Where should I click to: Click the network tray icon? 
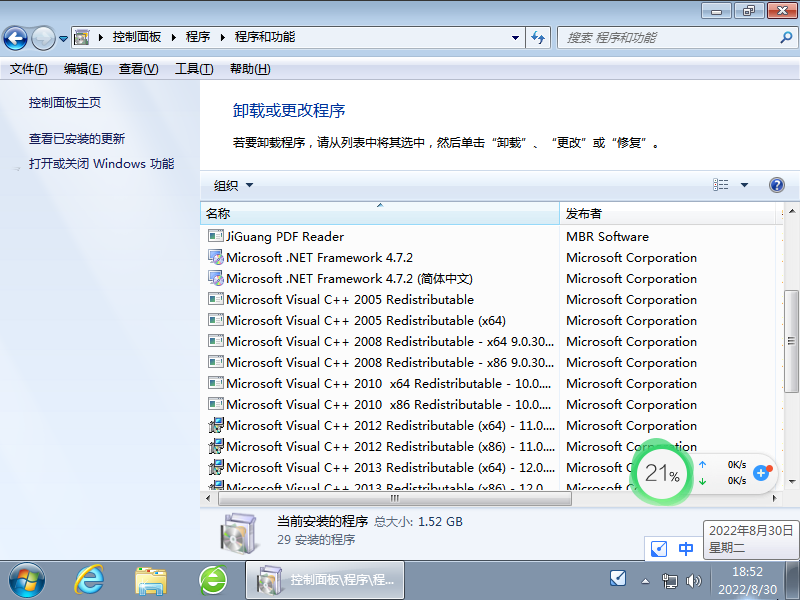[669, 581]
